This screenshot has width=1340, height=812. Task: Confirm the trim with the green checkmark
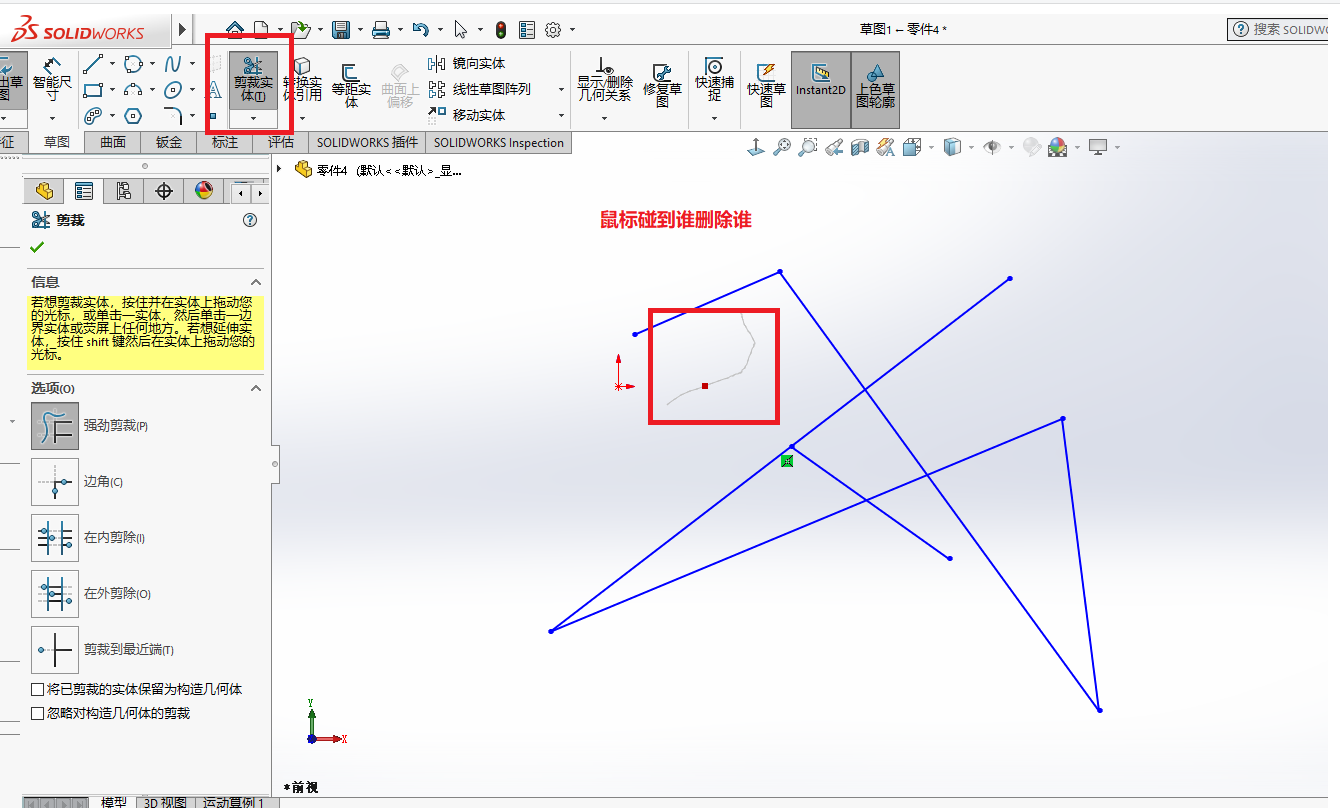coord(38,247)
